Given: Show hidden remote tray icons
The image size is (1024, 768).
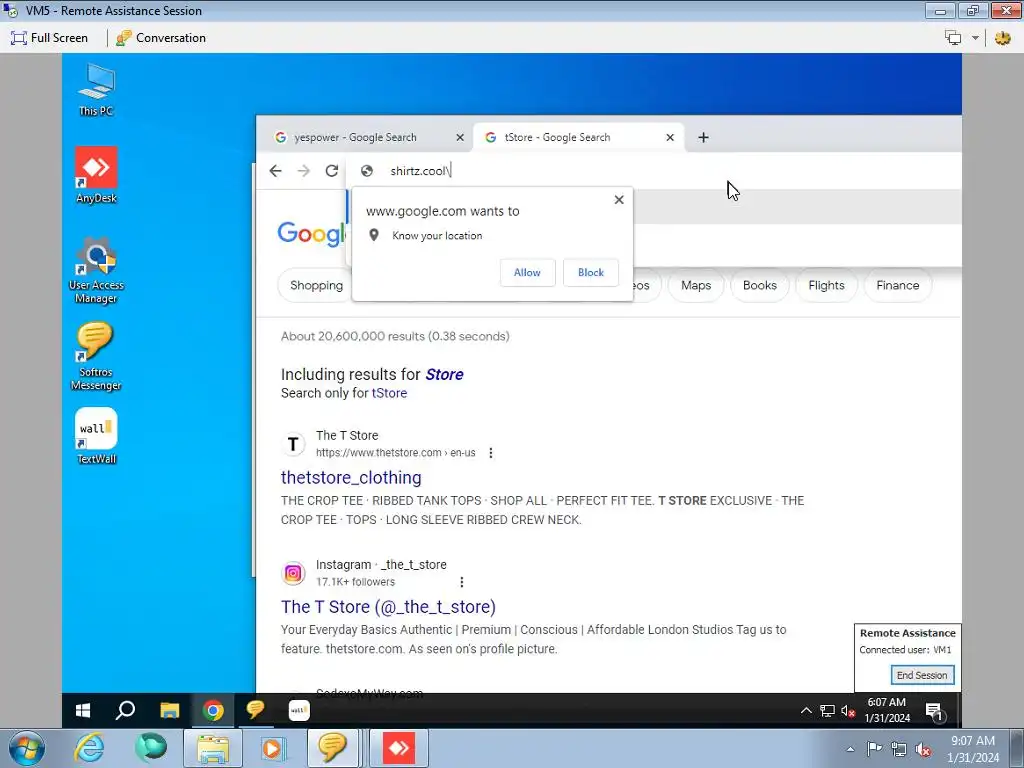Looking at the screenshot, I should [x=806, y=711].
